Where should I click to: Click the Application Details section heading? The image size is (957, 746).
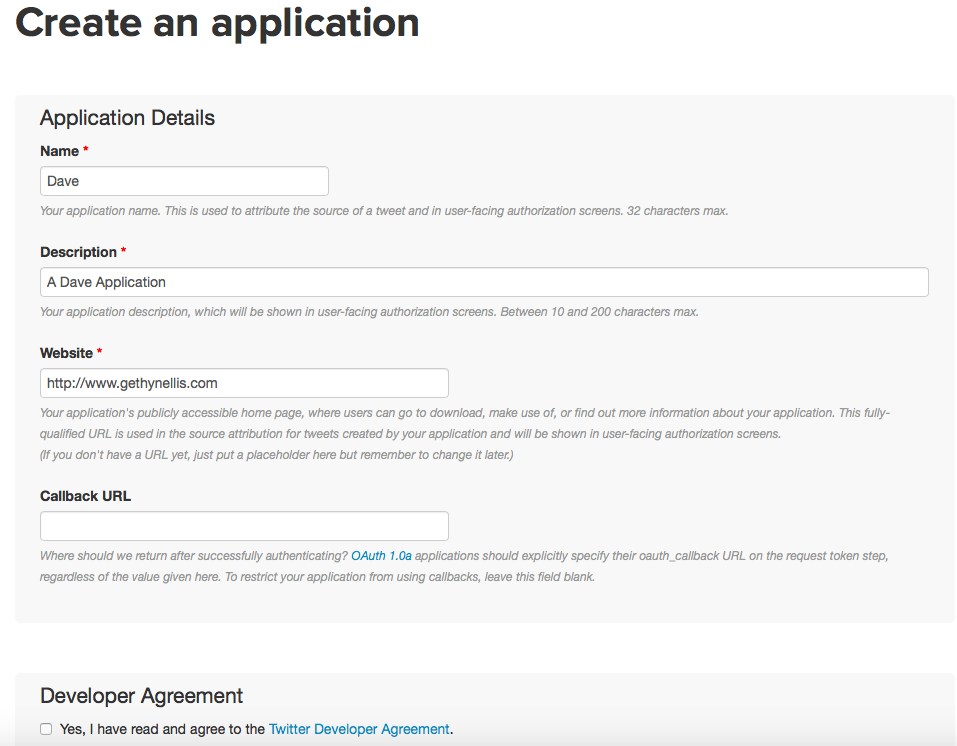[127, 118]
